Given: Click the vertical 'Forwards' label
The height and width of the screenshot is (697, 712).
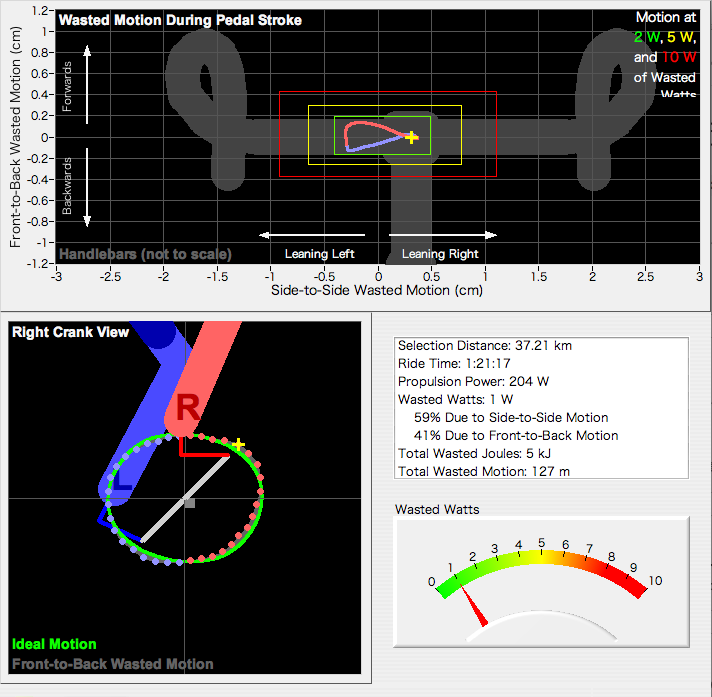Looking at the screenshot, I should click(x=67, y=86).
